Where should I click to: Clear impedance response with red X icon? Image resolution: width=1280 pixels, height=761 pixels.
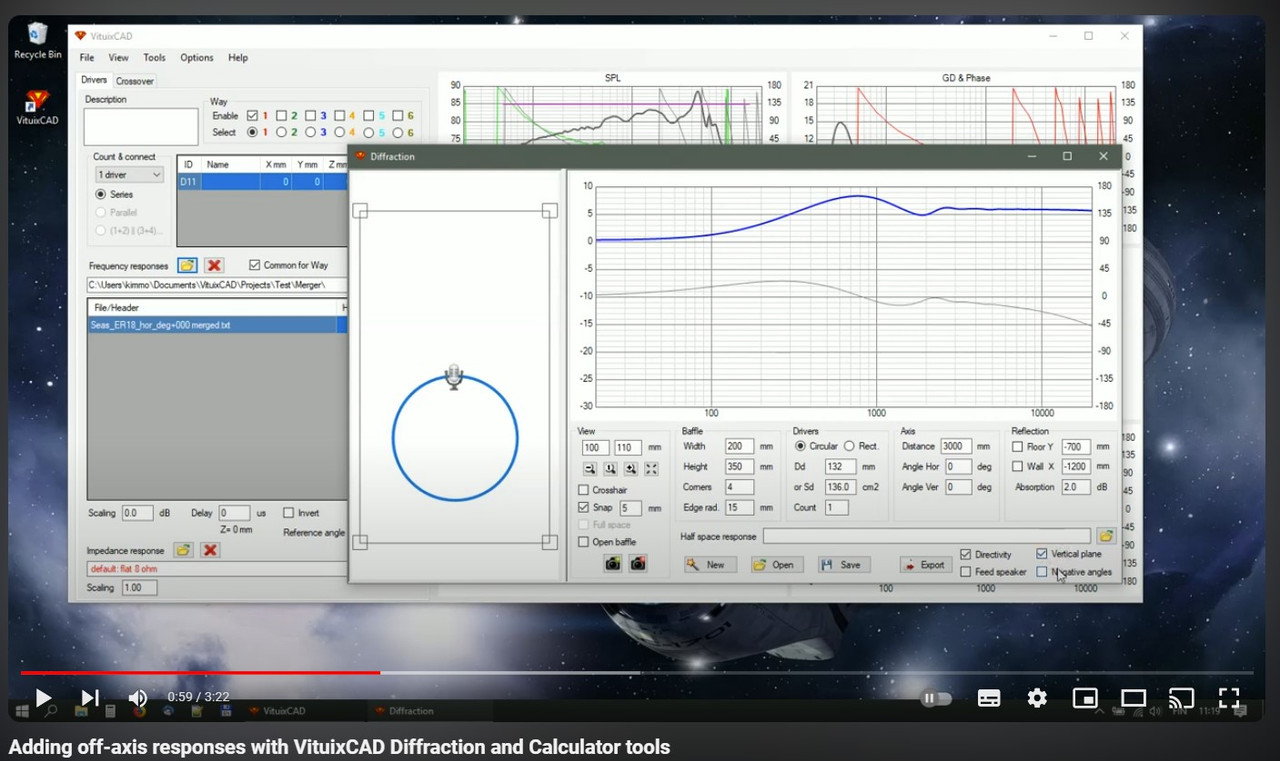(x=210, y=550)
